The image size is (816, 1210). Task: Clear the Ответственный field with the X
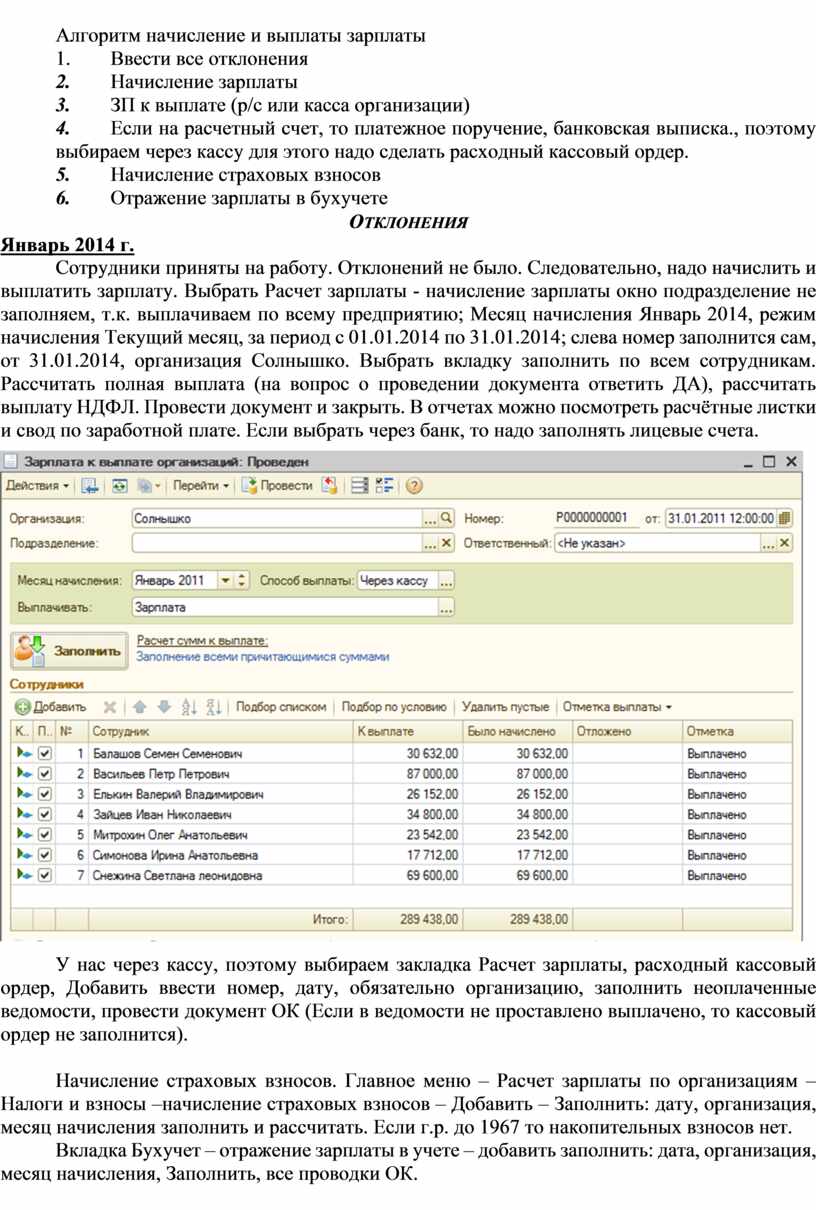click(785, 543)
